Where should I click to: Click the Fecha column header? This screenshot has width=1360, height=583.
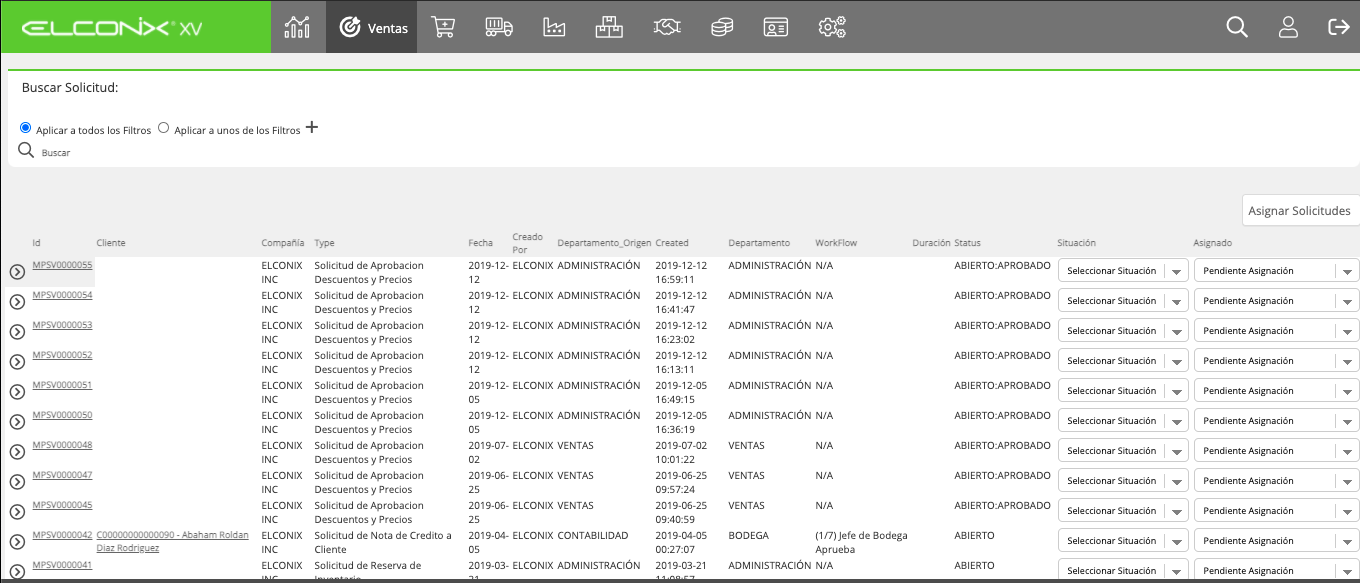pyautogui.click(x=480, y=243)
